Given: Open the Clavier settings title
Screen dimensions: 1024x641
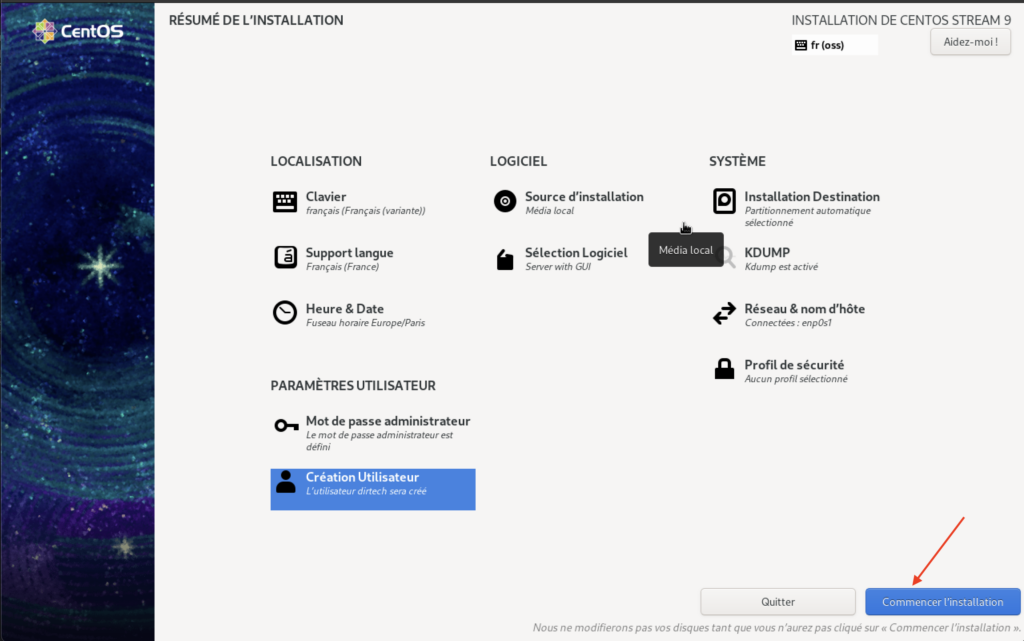Looking at the screenshot, I should (x=326, y=196).
